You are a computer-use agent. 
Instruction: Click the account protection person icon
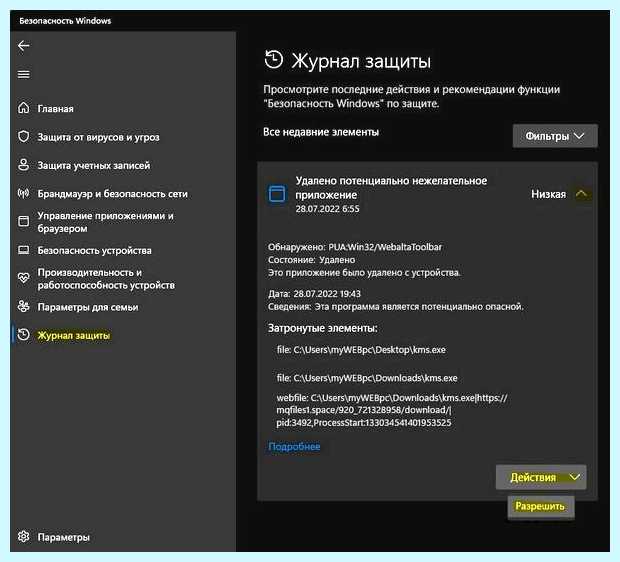[x=24, y=165]
